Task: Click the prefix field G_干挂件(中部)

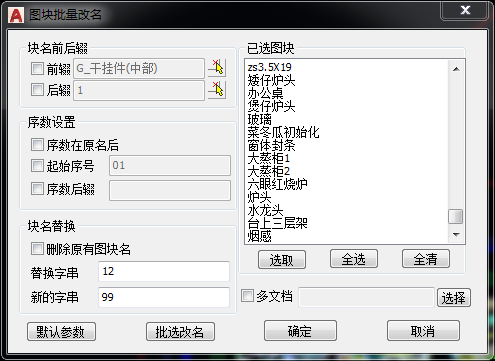Action: click(139, 69)
